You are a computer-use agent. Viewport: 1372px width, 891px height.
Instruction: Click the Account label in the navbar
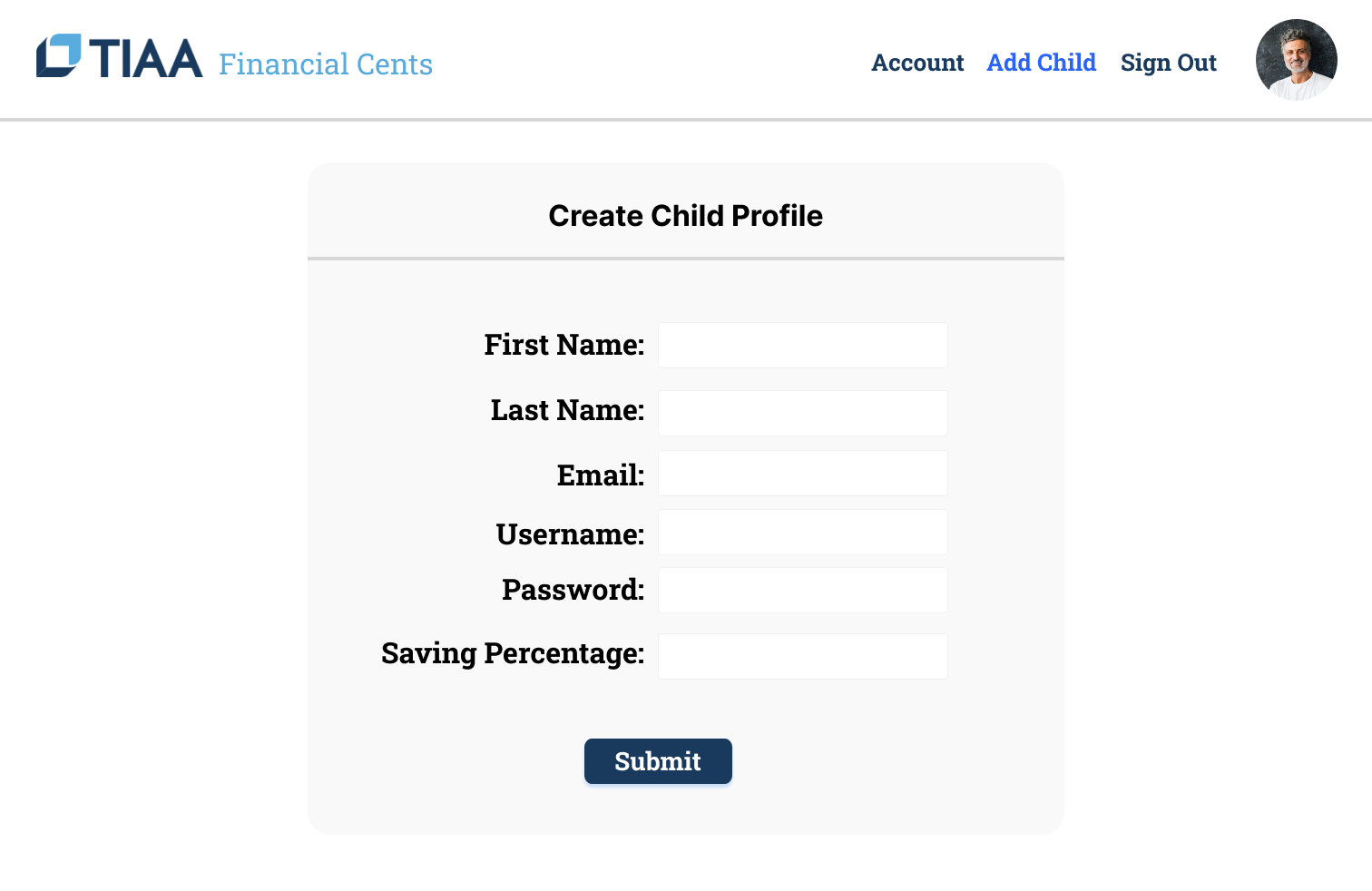tap(917, 63)
